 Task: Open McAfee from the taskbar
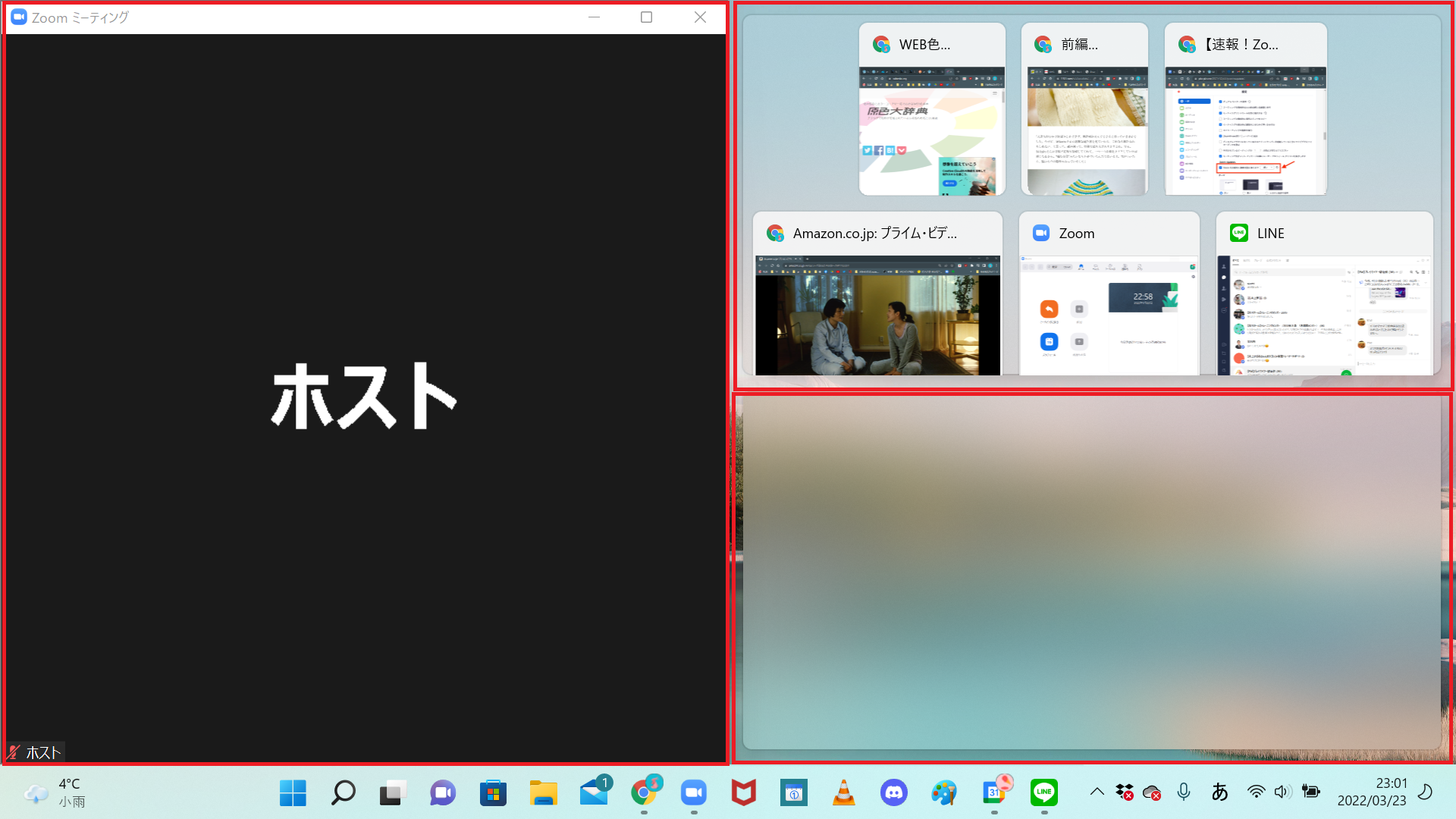[x=743, y=793]
